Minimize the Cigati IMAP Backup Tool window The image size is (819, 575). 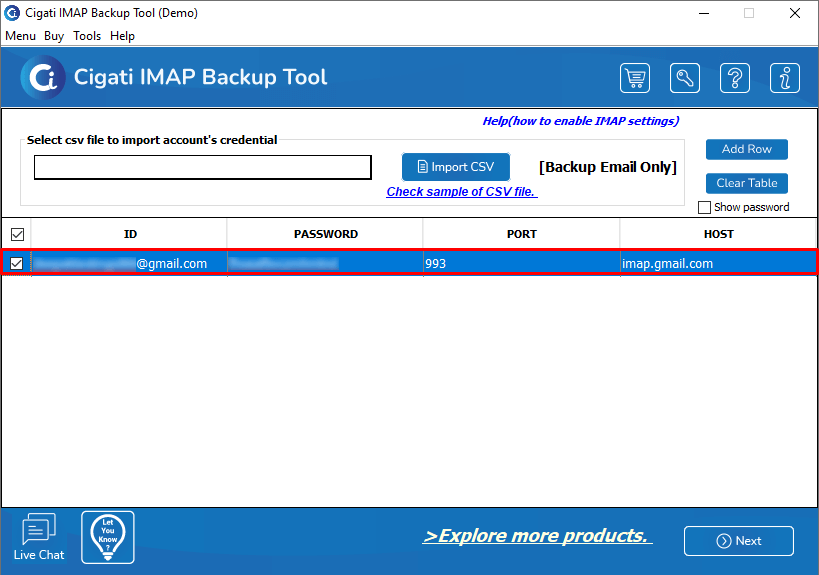[704, 13]
